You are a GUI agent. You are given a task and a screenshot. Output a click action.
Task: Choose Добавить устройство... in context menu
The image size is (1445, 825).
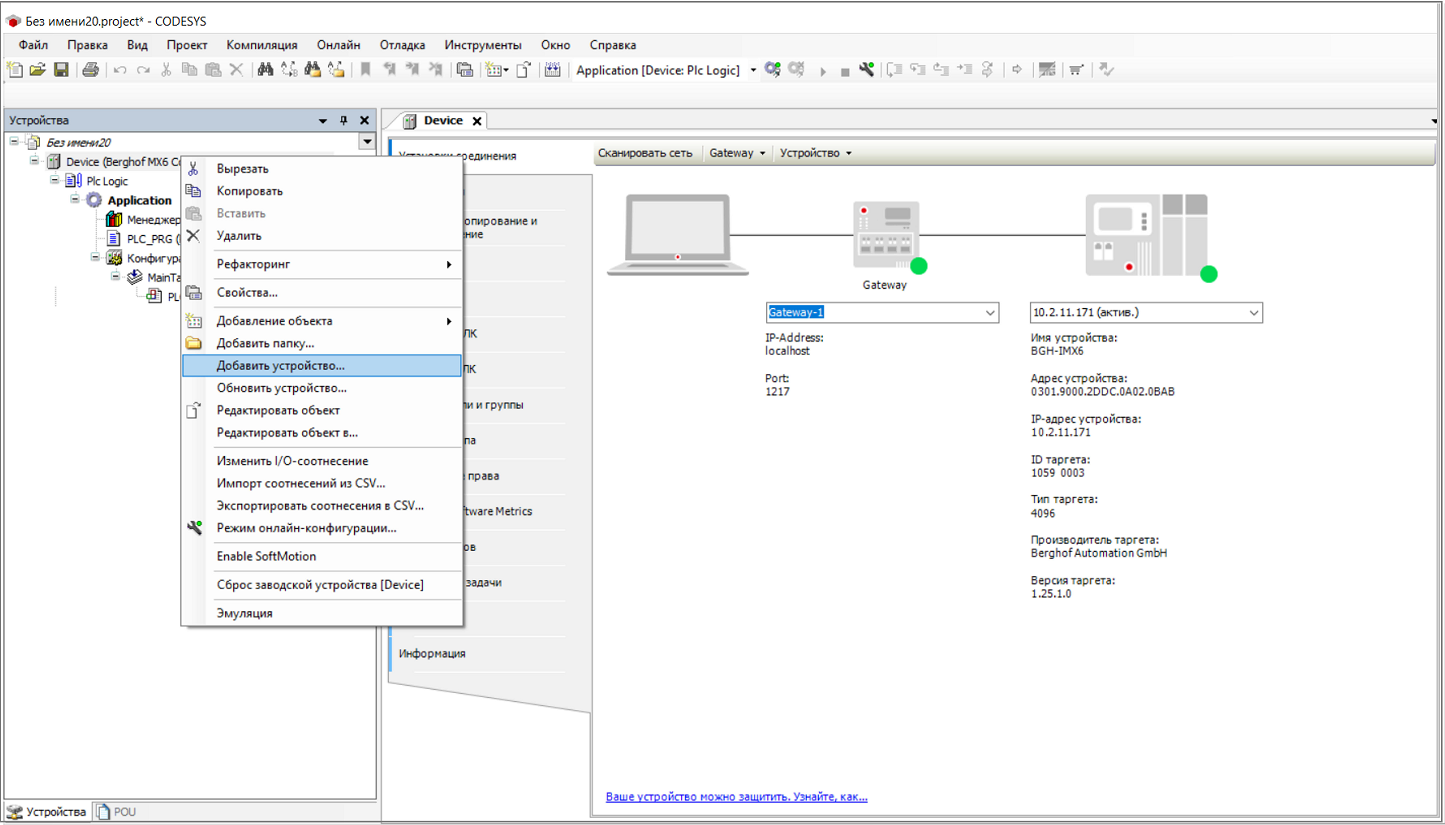pos(322,366)
